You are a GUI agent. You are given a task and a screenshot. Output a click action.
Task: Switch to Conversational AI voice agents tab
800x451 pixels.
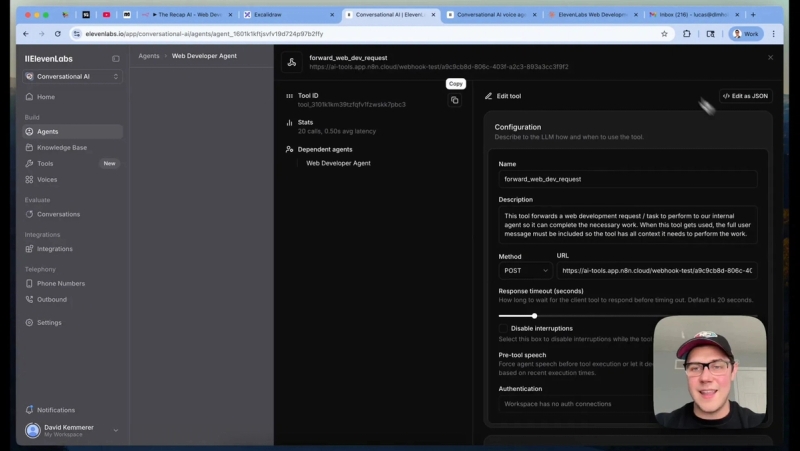[x=491, y=15]
